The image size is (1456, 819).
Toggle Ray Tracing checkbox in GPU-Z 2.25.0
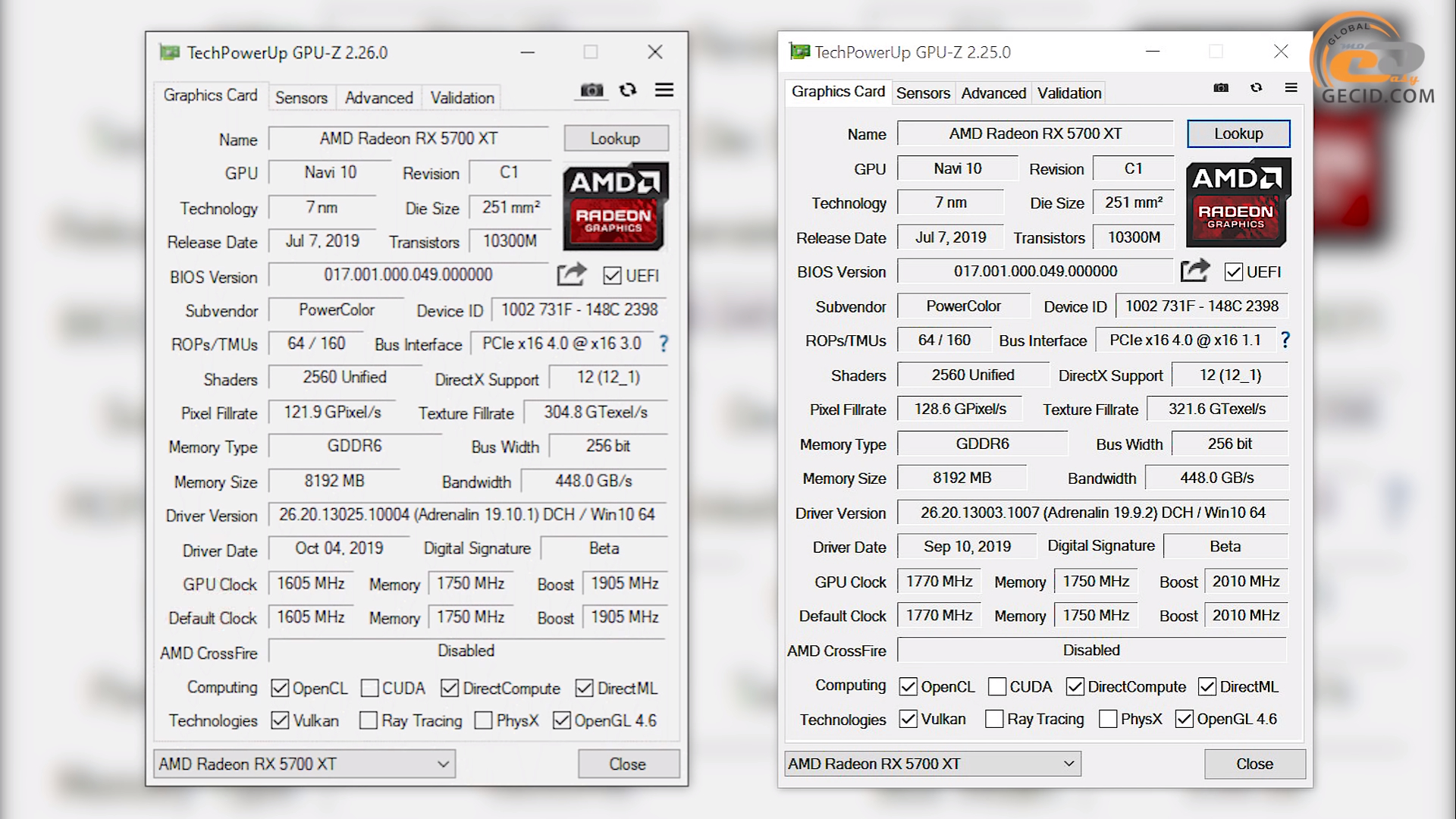coord(994,719)
